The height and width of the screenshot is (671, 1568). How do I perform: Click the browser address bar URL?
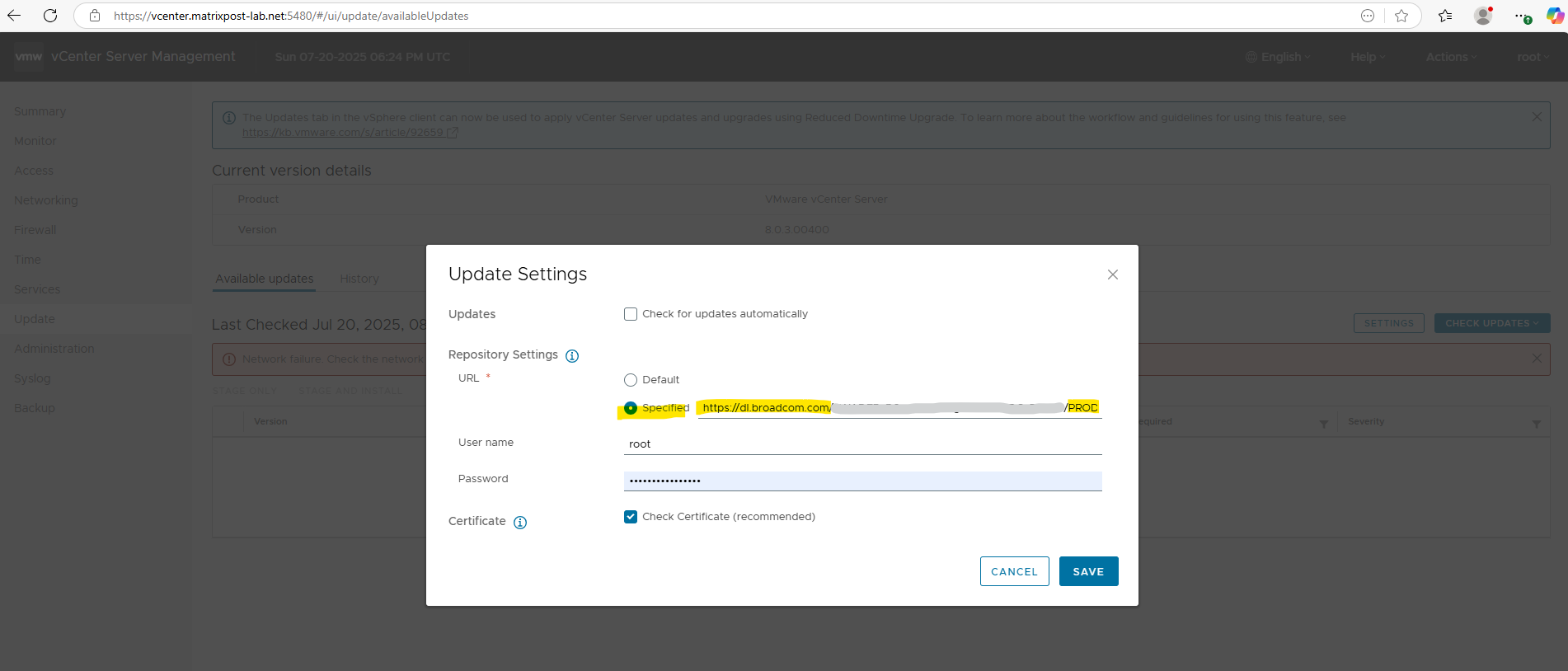pyautogui.click(x=291, y=16)
